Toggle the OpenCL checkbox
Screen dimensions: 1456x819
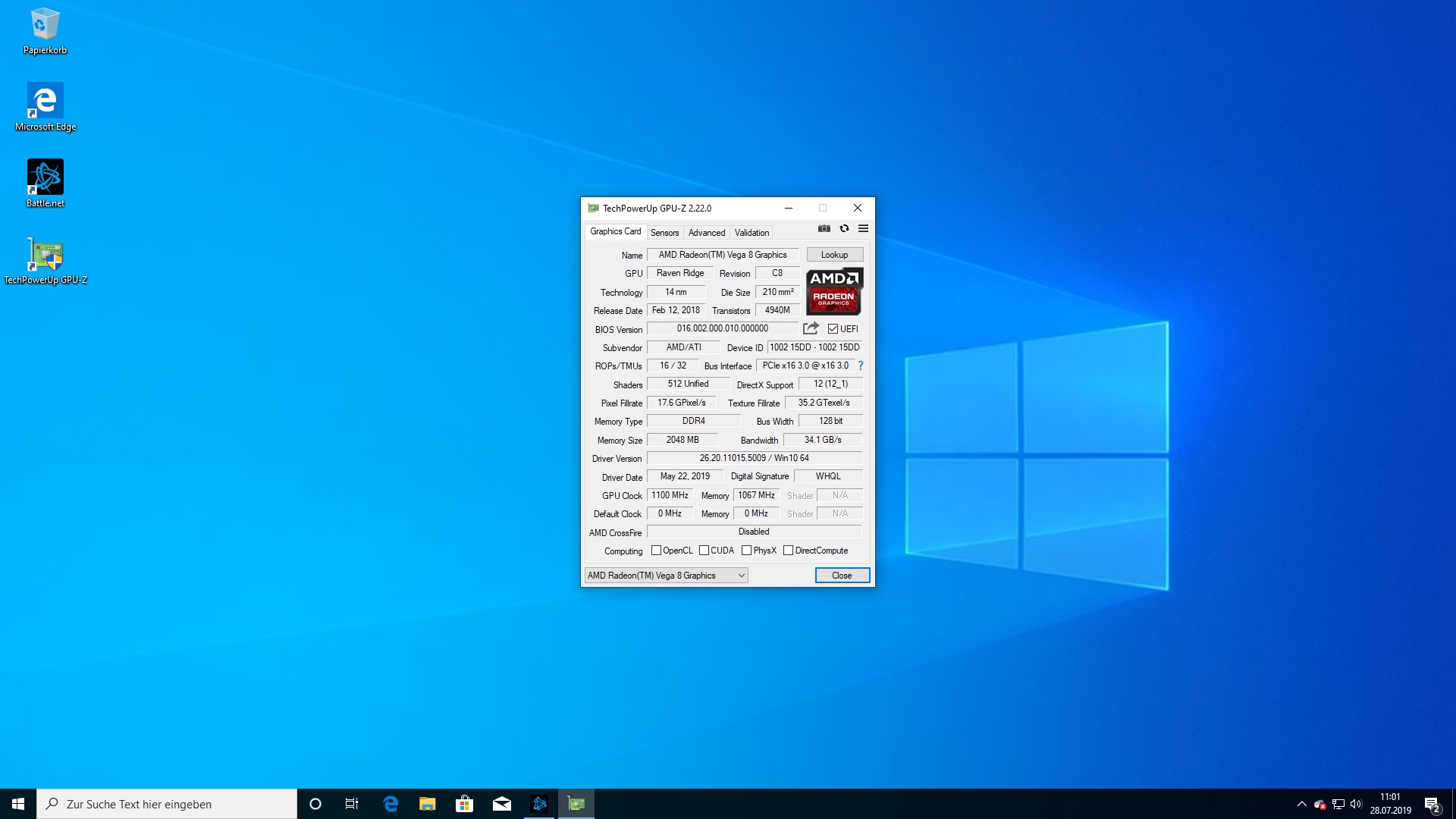[x=656, y=551]
